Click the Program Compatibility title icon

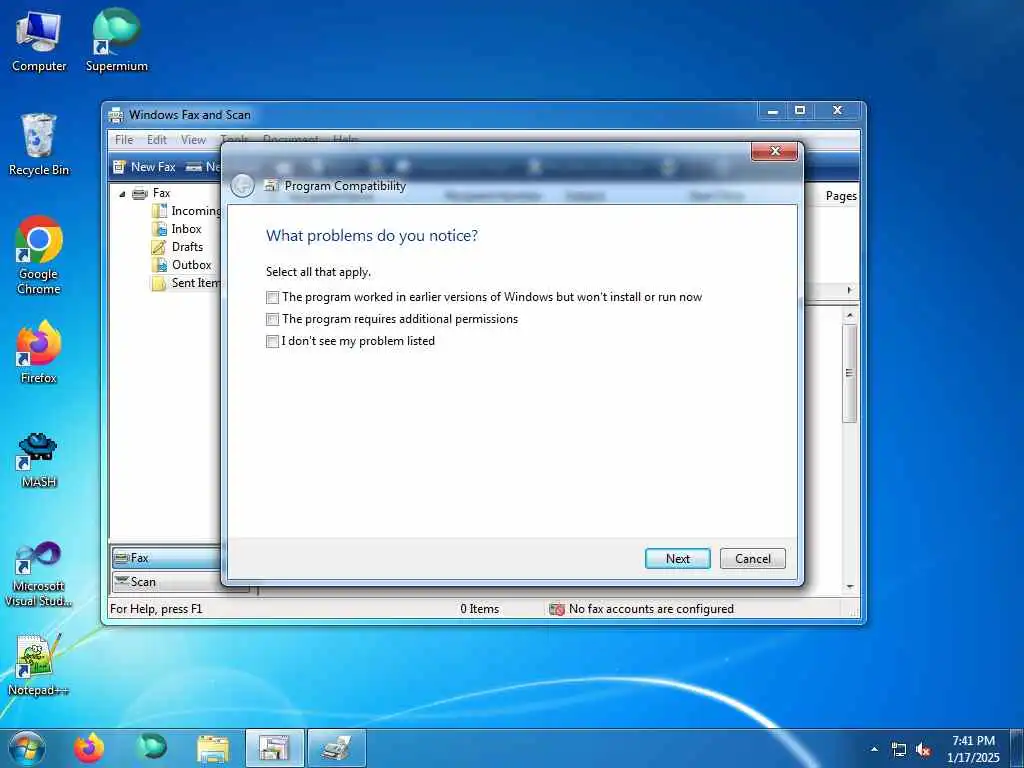[x=271, y=185]
